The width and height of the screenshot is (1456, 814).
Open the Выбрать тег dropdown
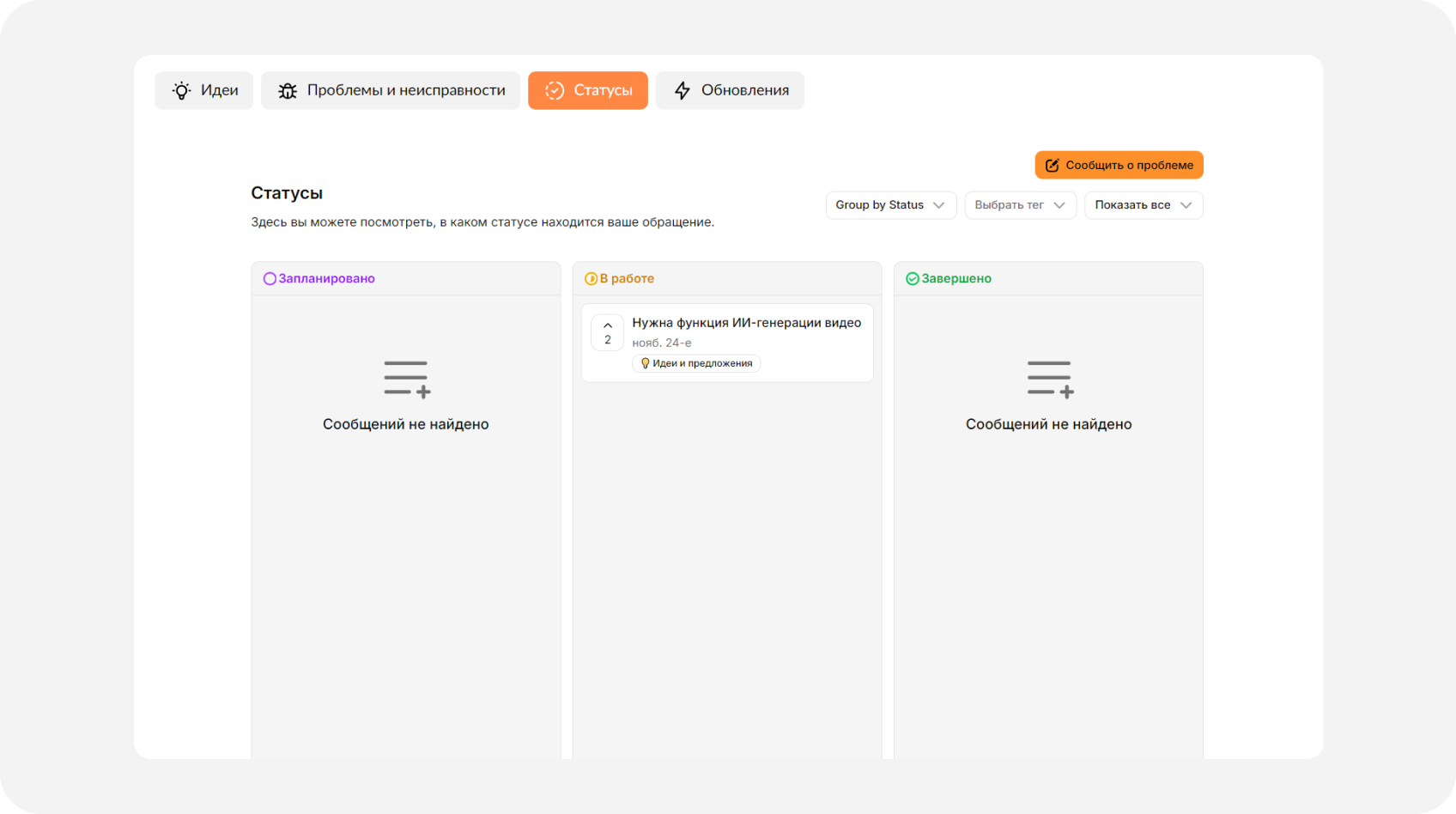pyautogui.click(x=1020, y=205)
